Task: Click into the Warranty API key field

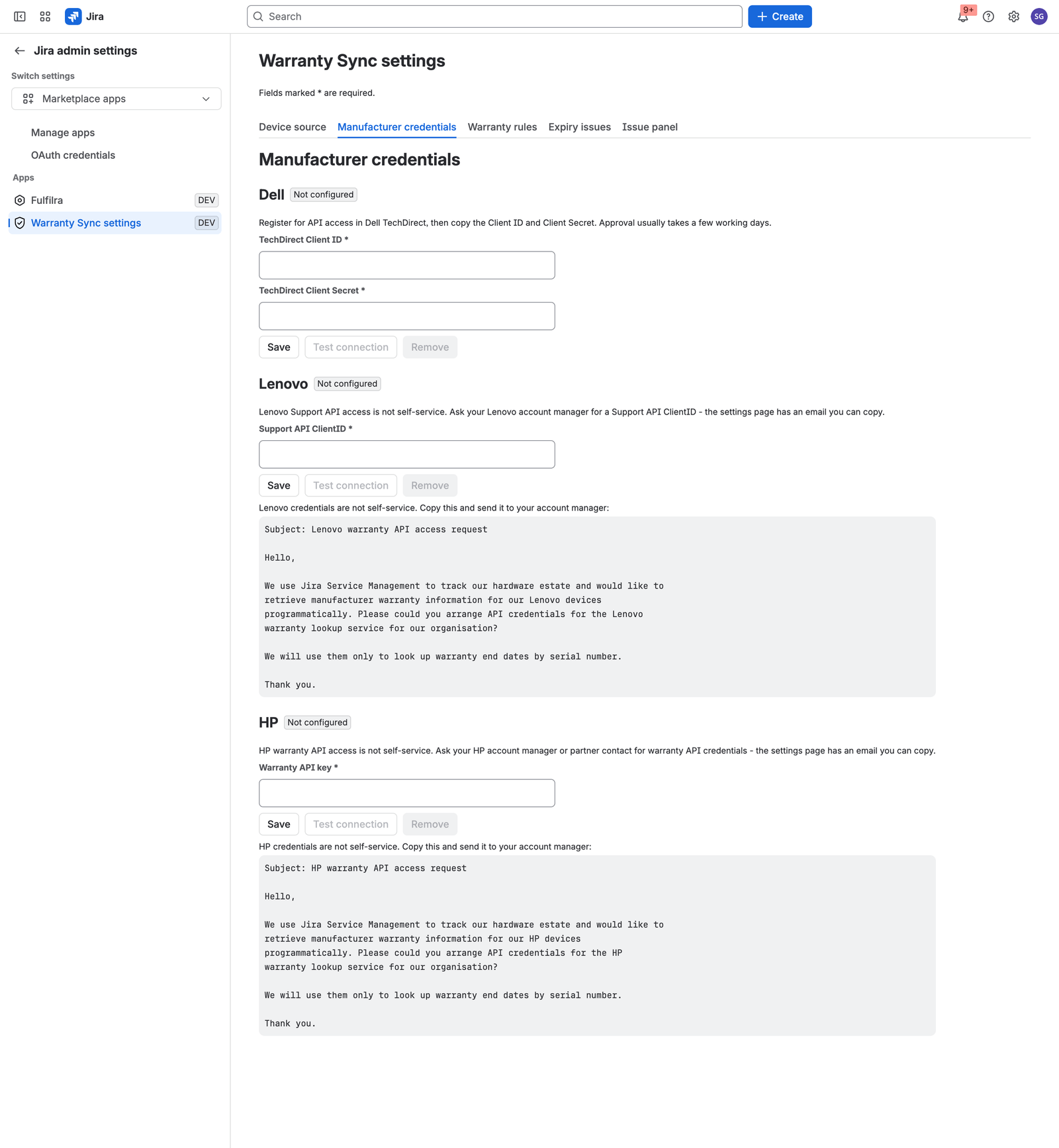Action: coord(407,793)
